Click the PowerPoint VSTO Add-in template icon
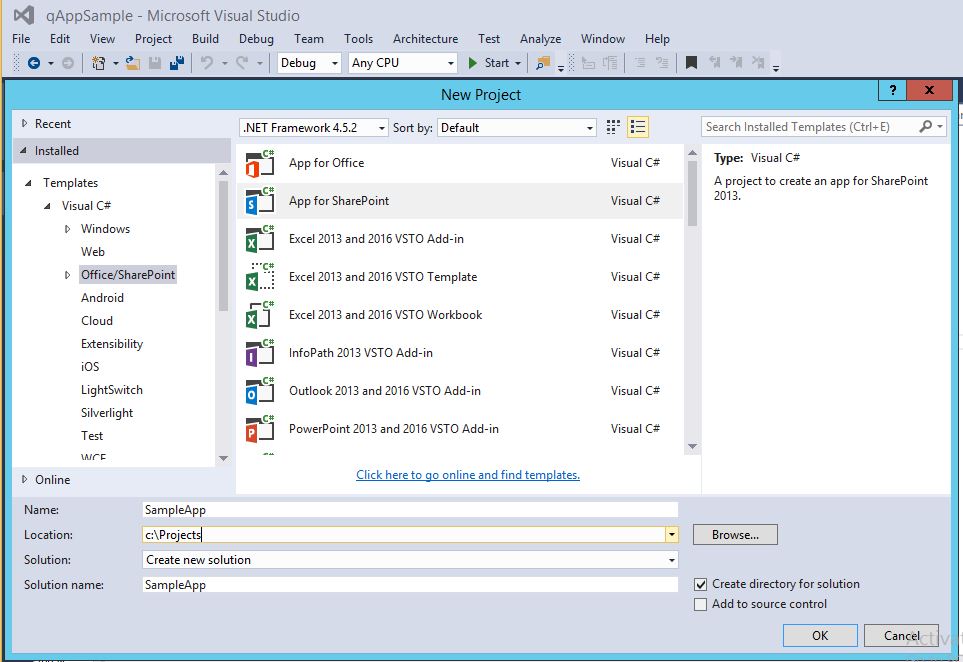The width and height of the screenshot is (963, 662). coord(260,429)
